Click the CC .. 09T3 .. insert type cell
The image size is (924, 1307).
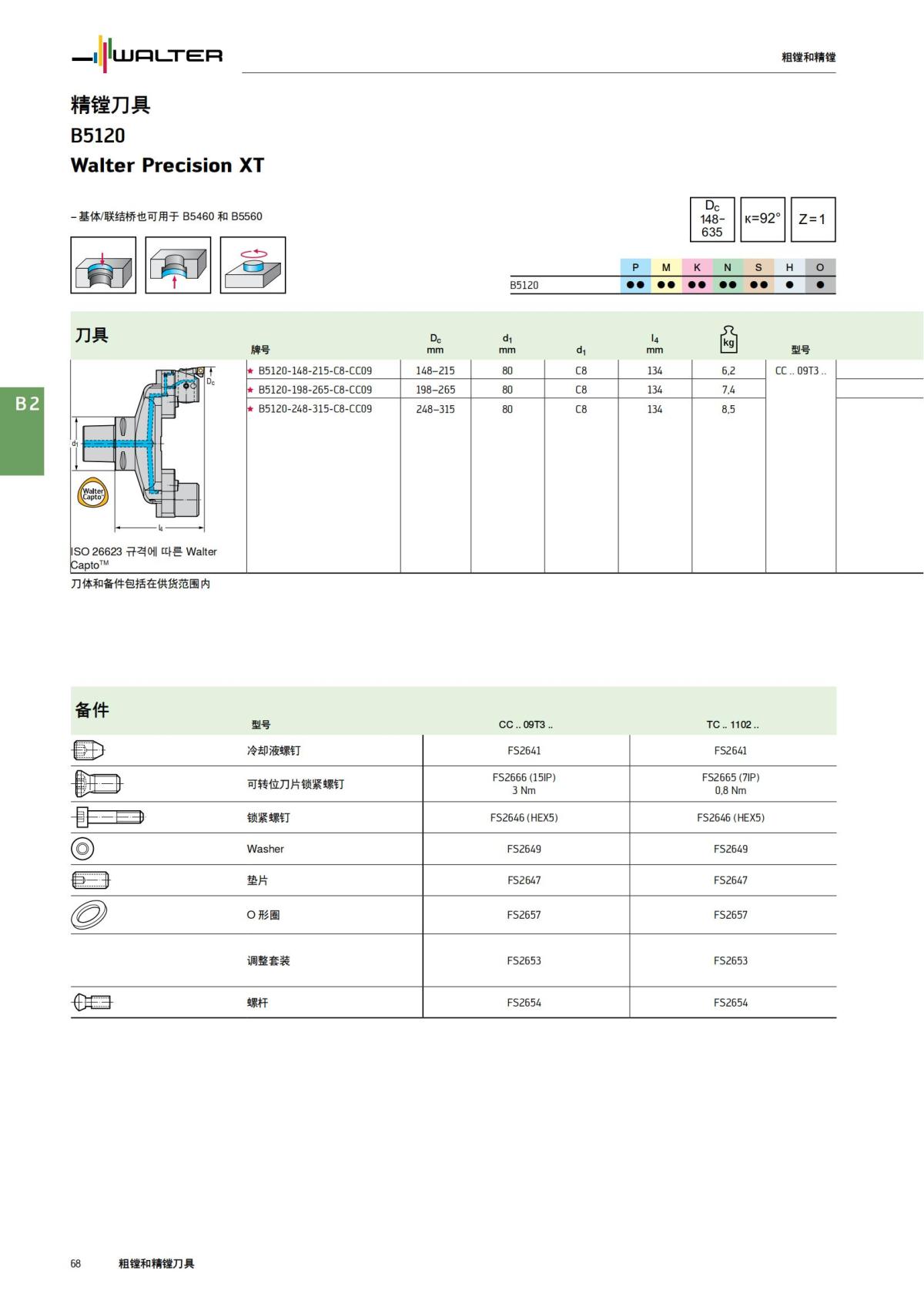(801, 370)
